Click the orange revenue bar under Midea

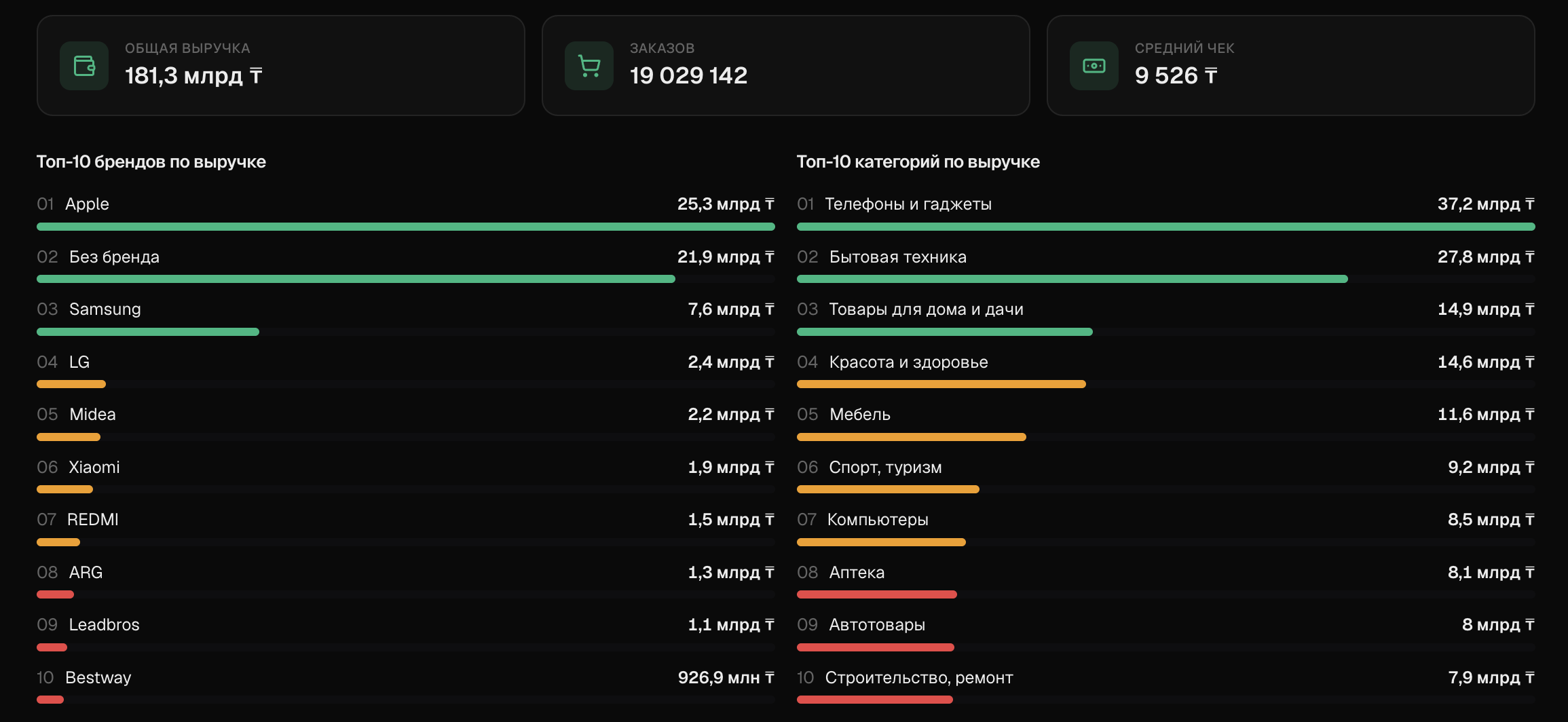tap(69, 437)
